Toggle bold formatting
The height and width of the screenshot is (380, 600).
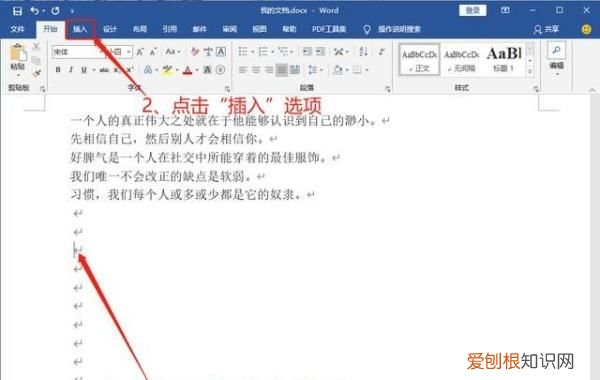point(58,70)
